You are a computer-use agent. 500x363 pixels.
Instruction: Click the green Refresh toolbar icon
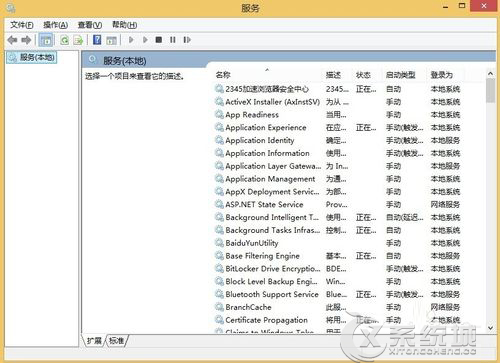pos(64,40)
